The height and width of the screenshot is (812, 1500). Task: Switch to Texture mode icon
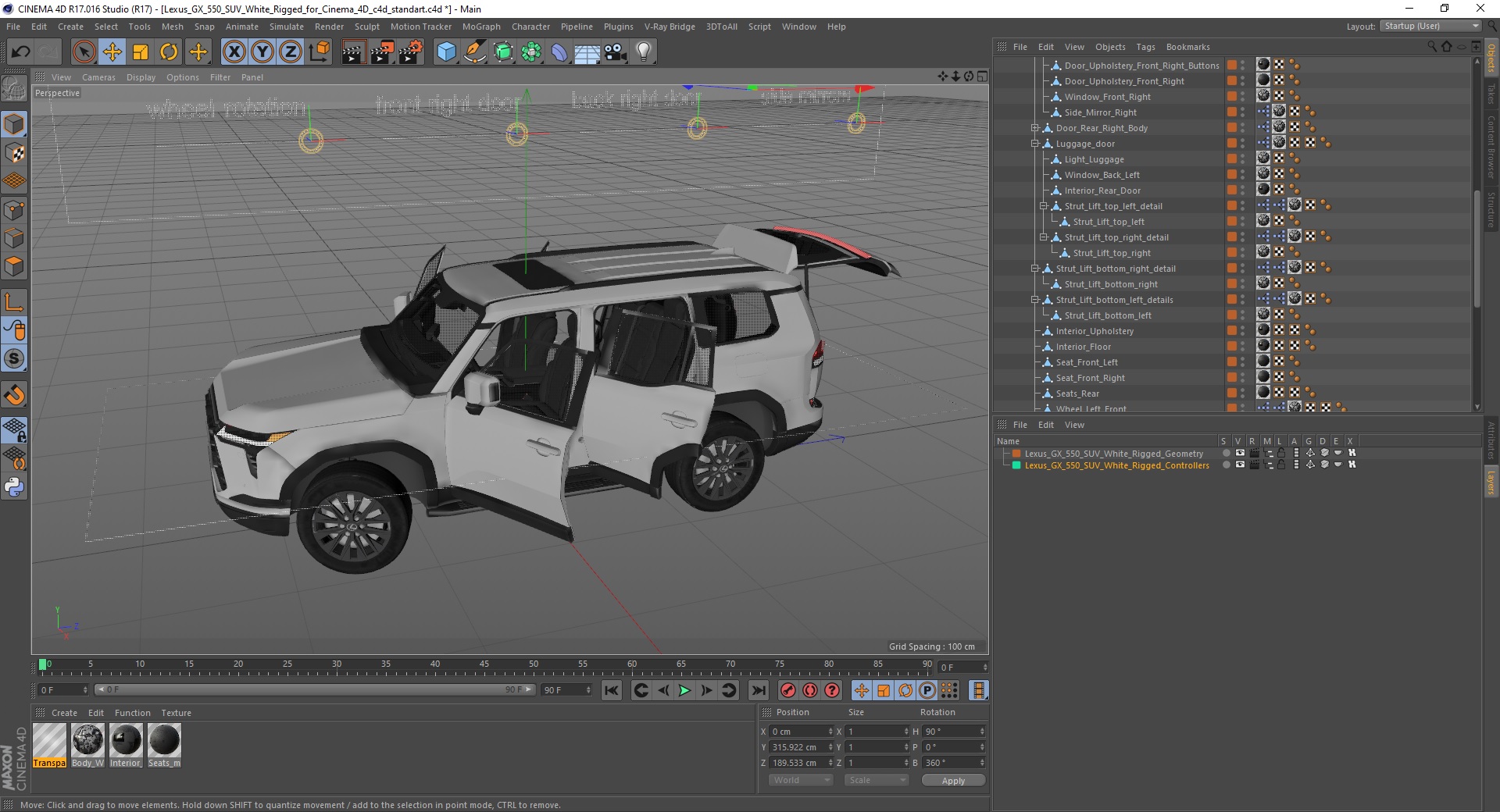click(14, 153)
